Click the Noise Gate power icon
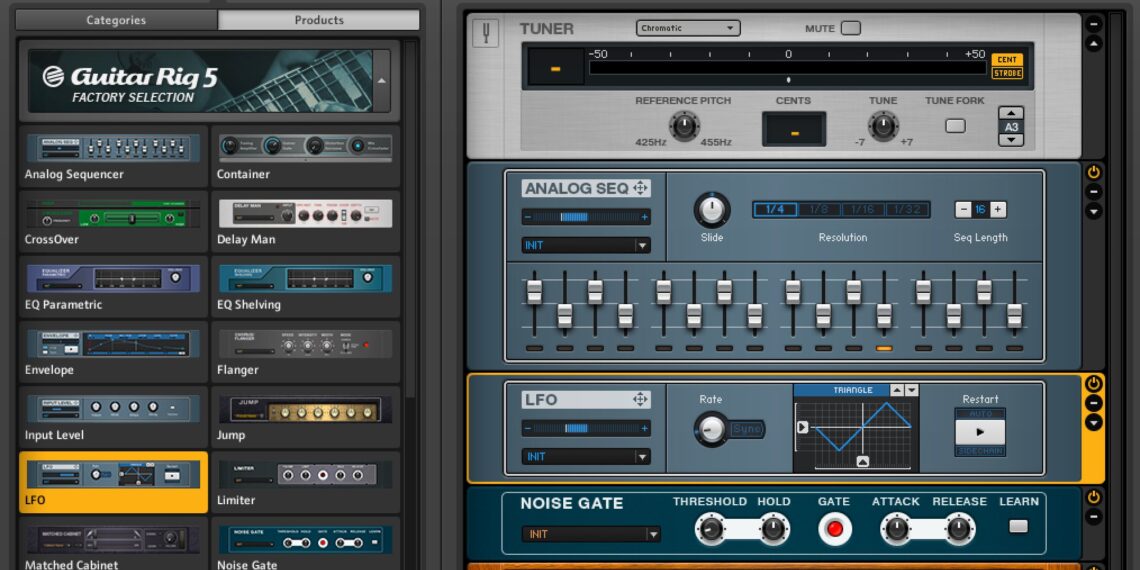The height and width of the screenshot is (570, 1140). tap(1094, 497)
